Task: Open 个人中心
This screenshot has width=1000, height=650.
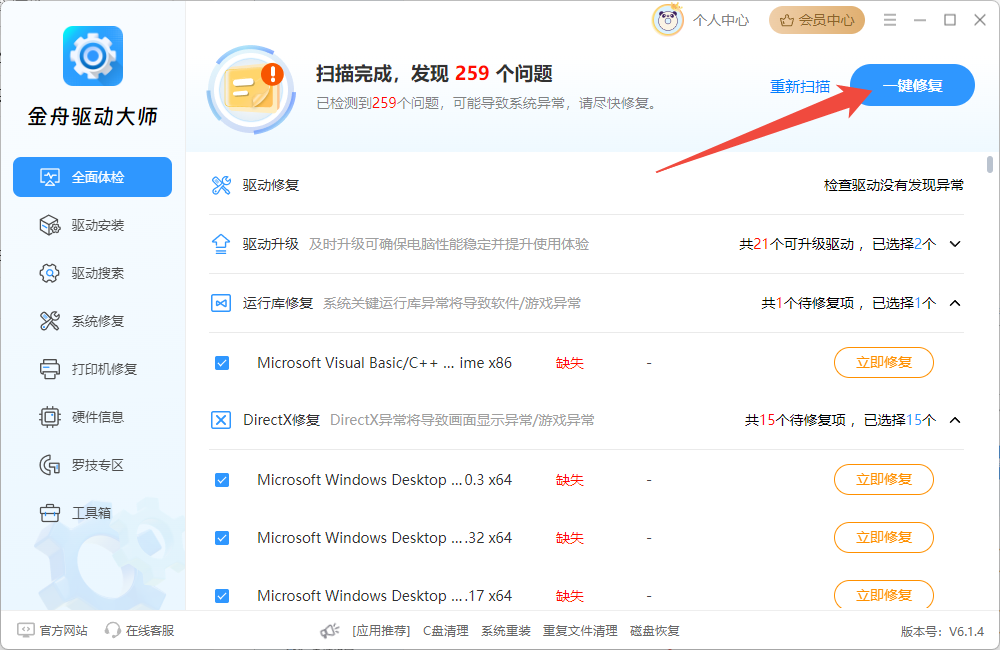Action: click(721, 20)
